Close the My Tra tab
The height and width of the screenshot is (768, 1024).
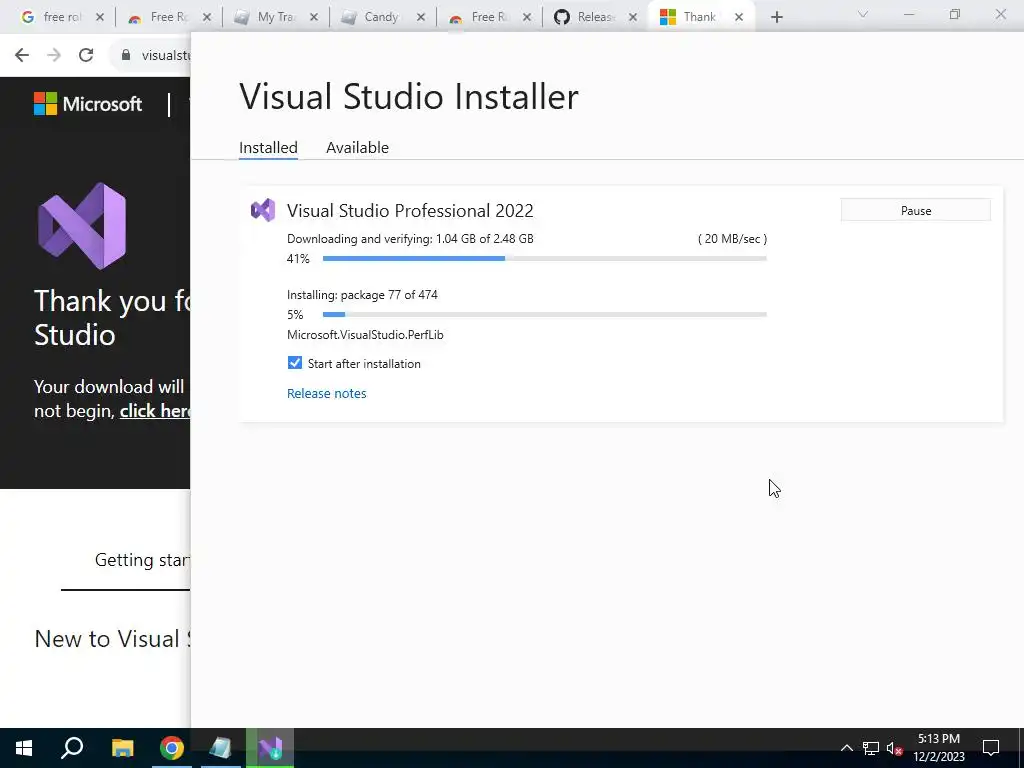313,18
